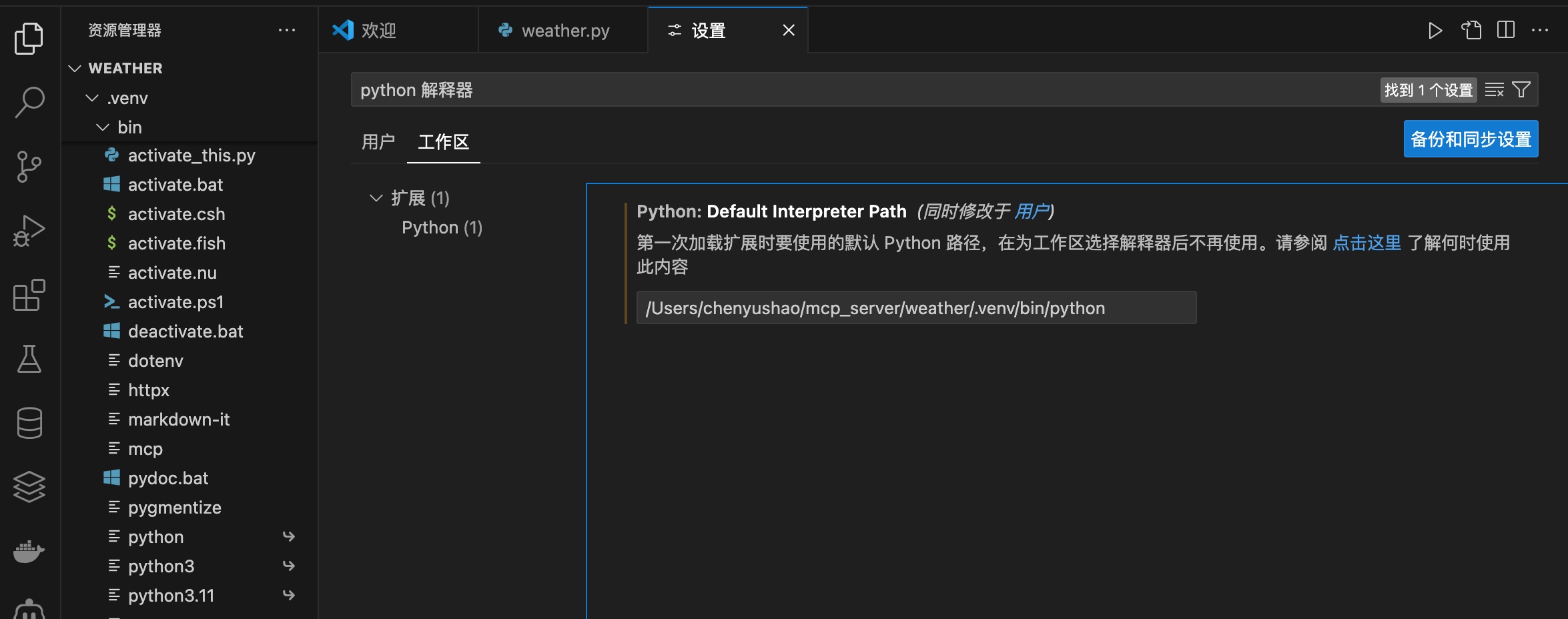The width and height of the screenshot is (1568, 619).
Task: Open the Docker view
Action: (29, 551)
